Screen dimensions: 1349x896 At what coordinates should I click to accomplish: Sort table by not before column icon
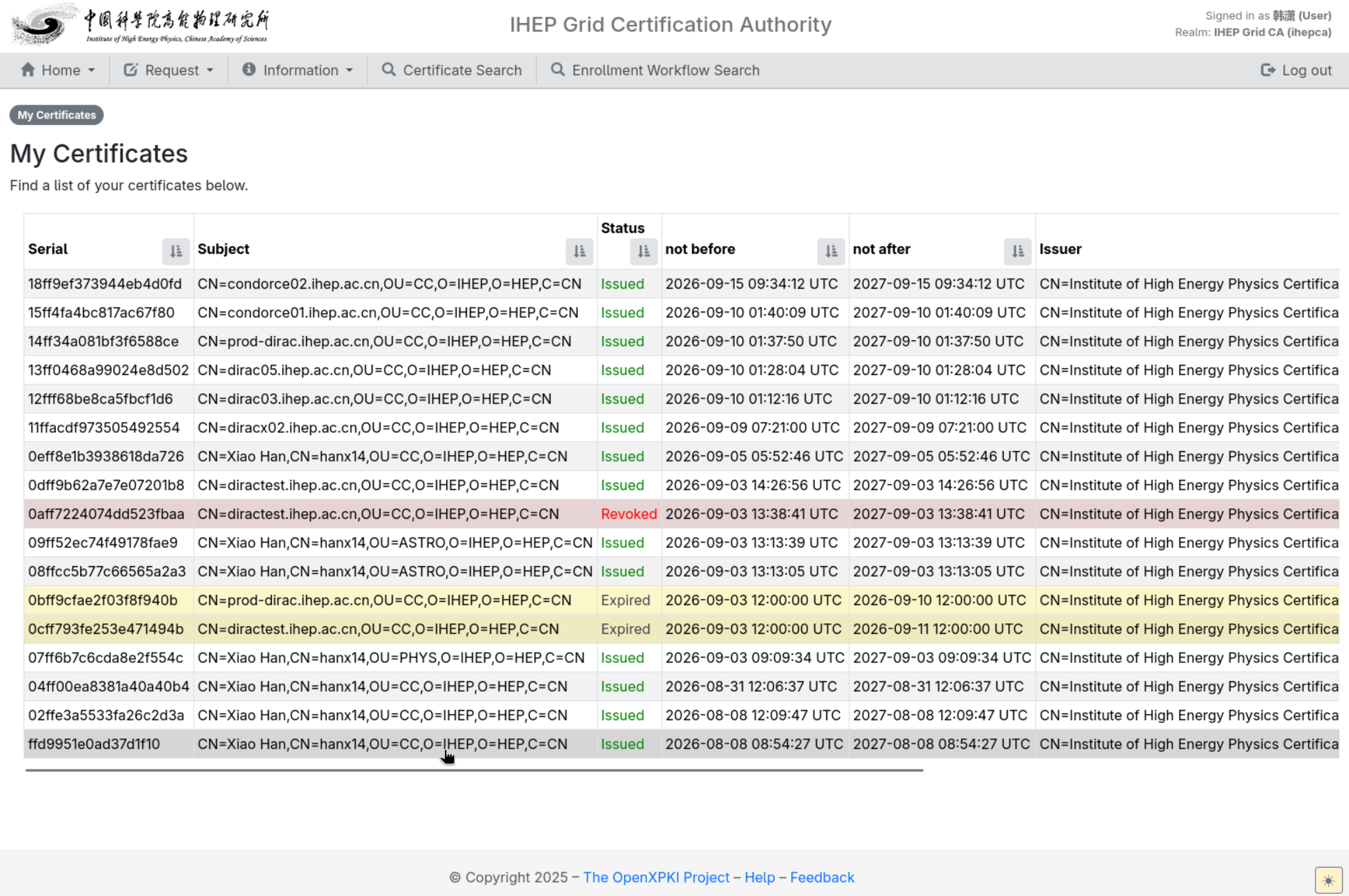(831, 251)
